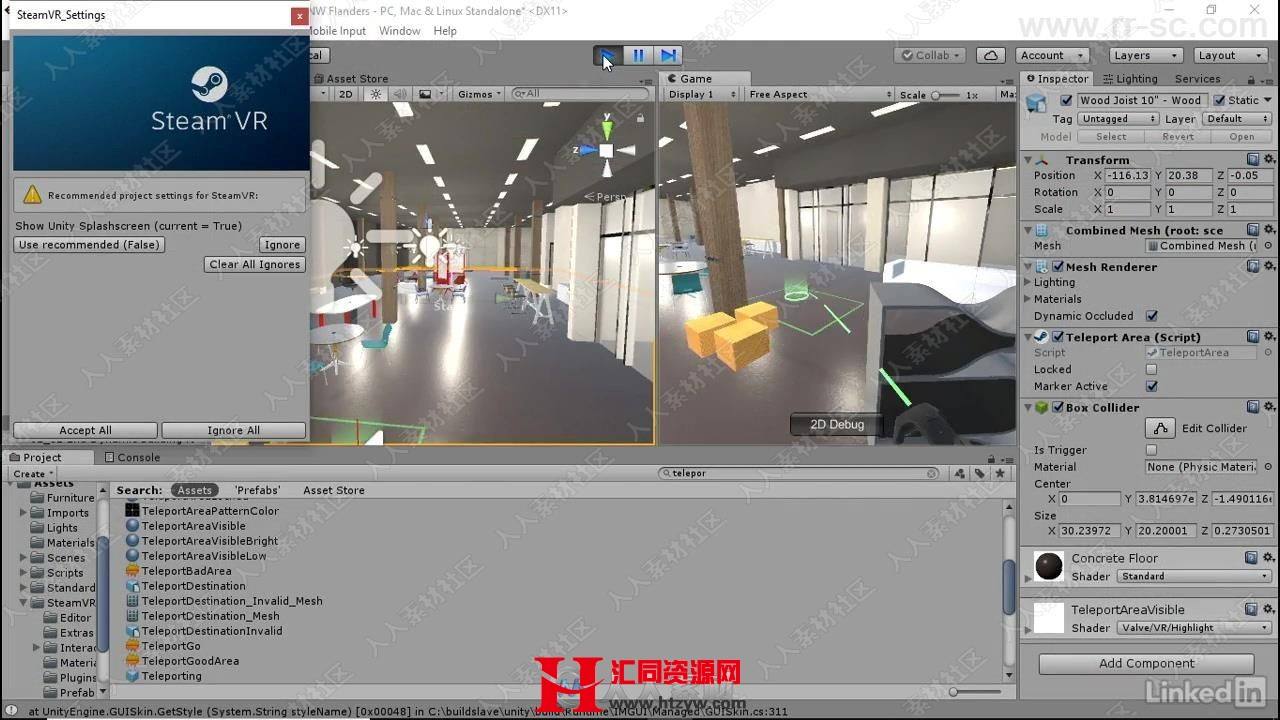Toggle Mesh Renderer enabled checkbox
Viewport: 1280px width, 720px height.
pyautogui.click(x=1057, y=267)
